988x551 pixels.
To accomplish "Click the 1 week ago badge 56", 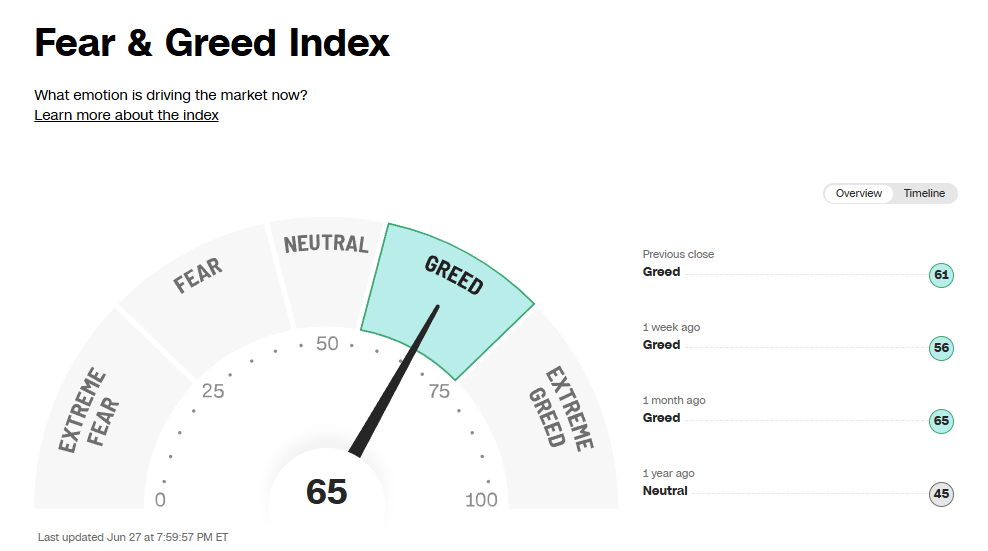I will (940, 348).
